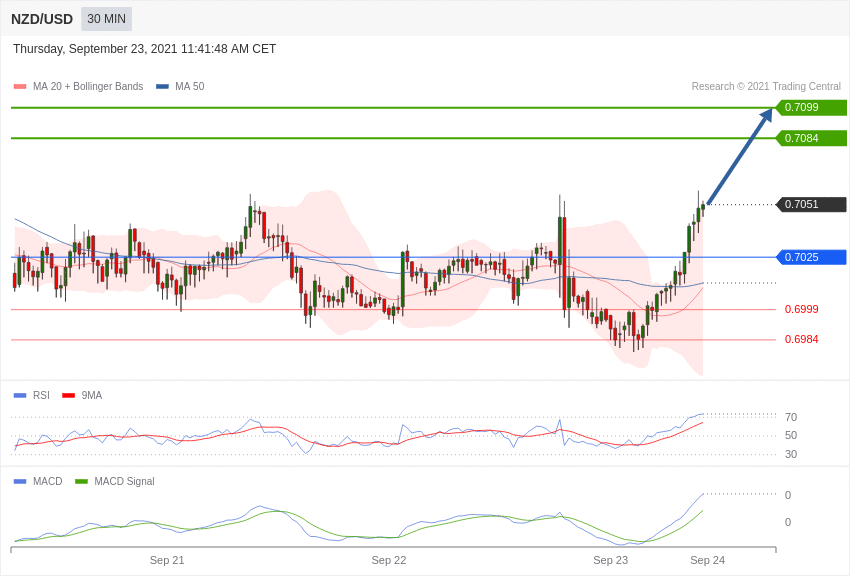Click the RSI 30 axis level
This screenshot has height=576, width=850.
pyautogui.click(x=791, y=455)
